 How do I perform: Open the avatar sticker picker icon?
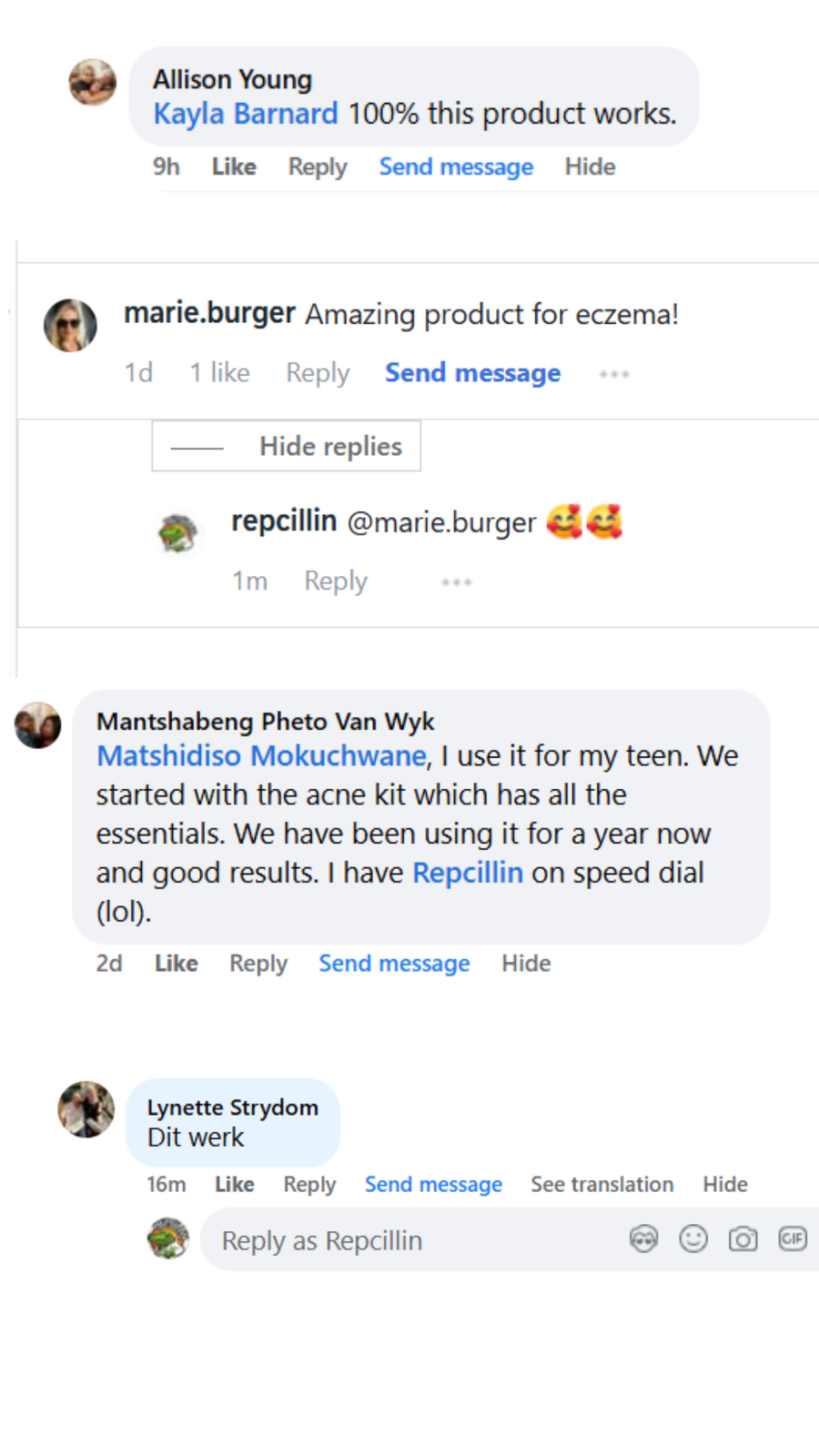tap(643, 1239)
